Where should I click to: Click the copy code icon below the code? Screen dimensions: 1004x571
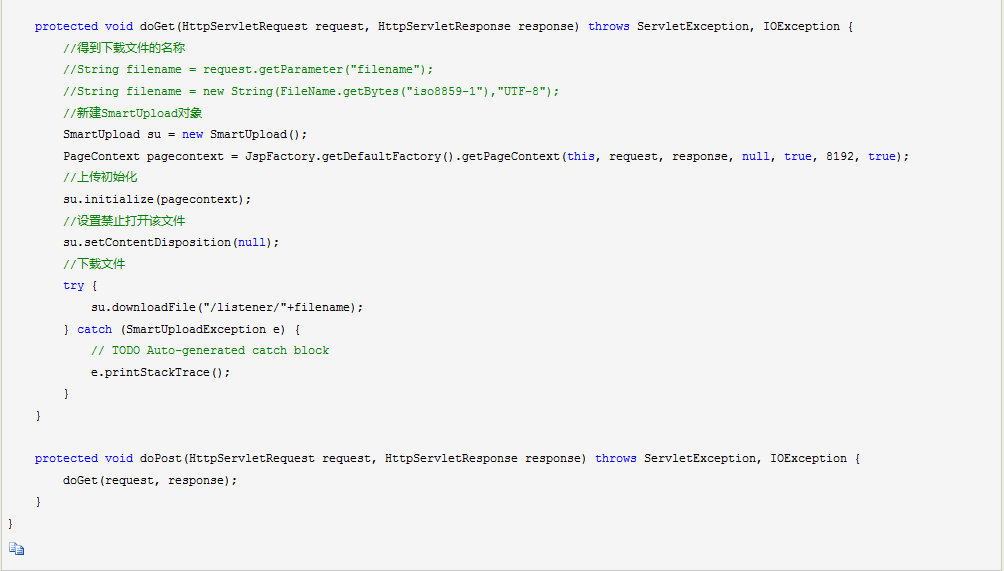tap(17, 549)
